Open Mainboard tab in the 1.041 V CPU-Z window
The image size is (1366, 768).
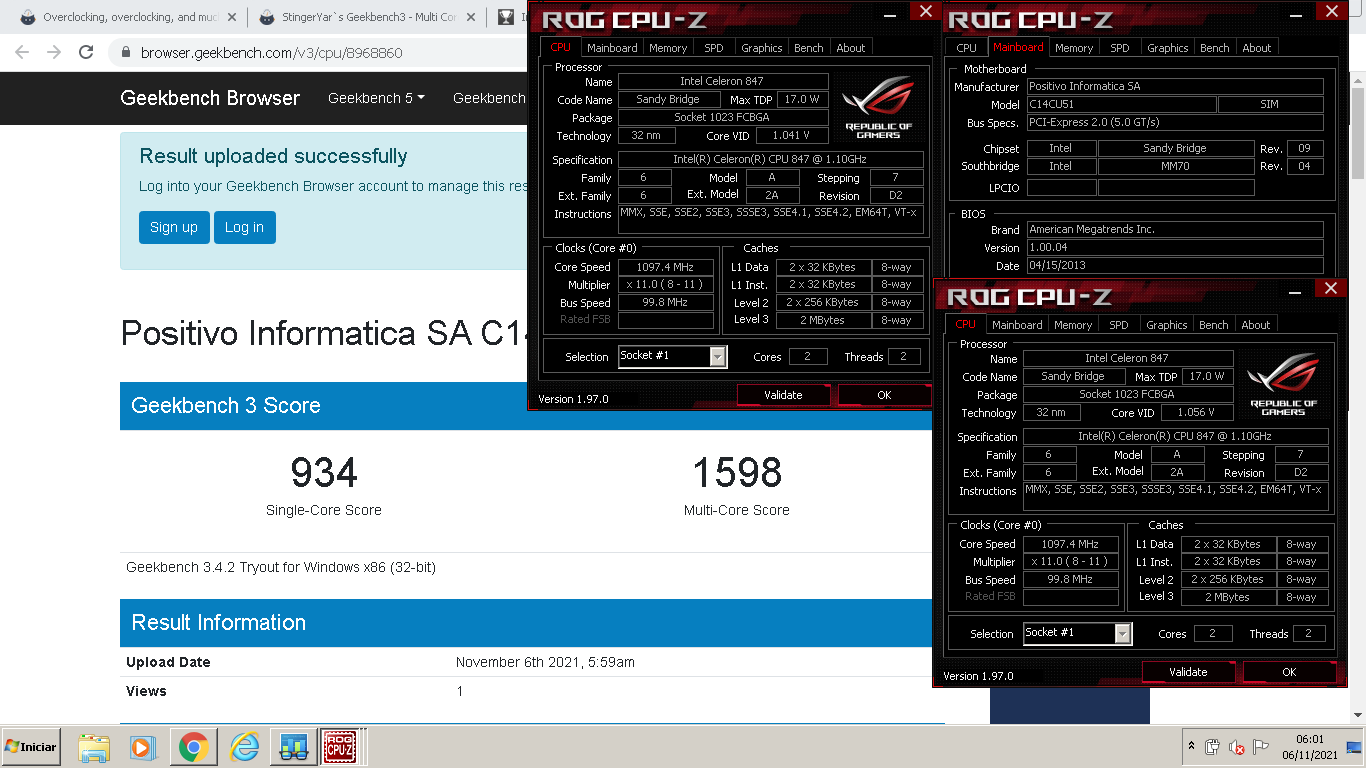click(x=612, y=48)
